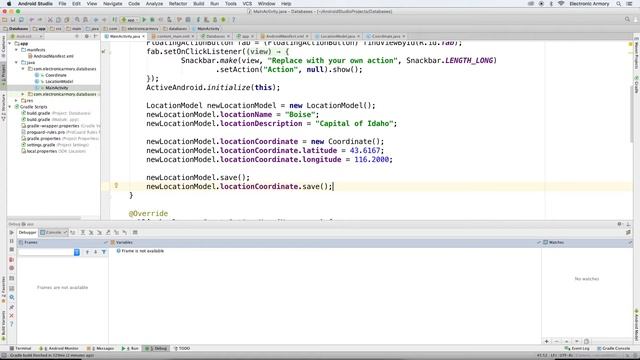Select proguard-rules.pro in Gradle Scripts
Image resolution: width=640 pixels, height=360 pixels.
pyautogui.click(x=46, y=132)
